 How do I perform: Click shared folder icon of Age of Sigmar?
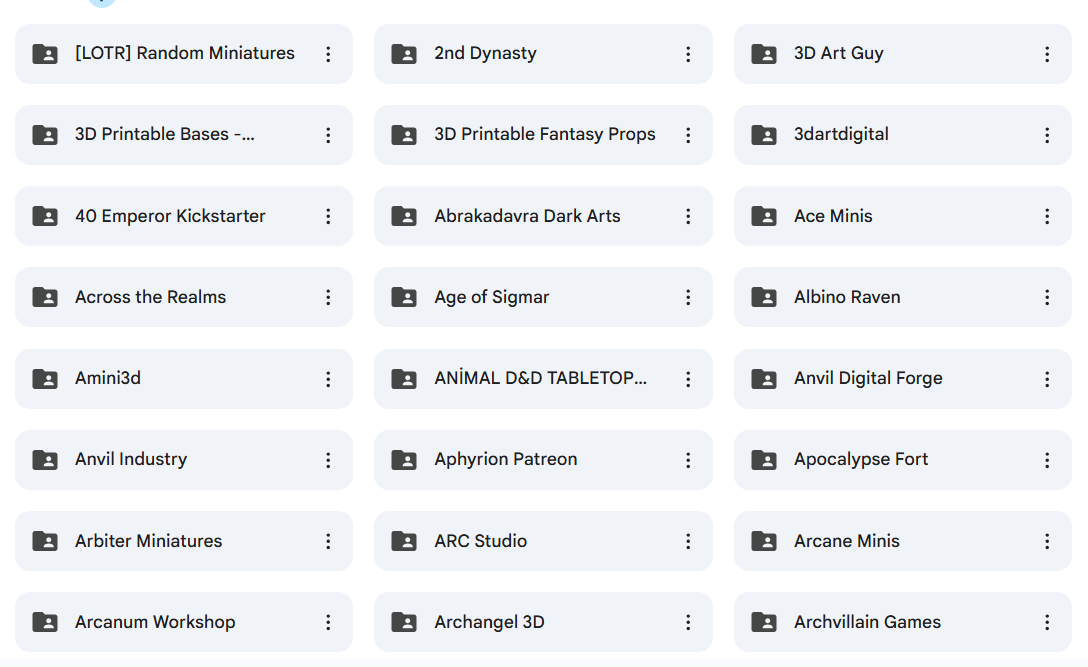tap(404, 298)
